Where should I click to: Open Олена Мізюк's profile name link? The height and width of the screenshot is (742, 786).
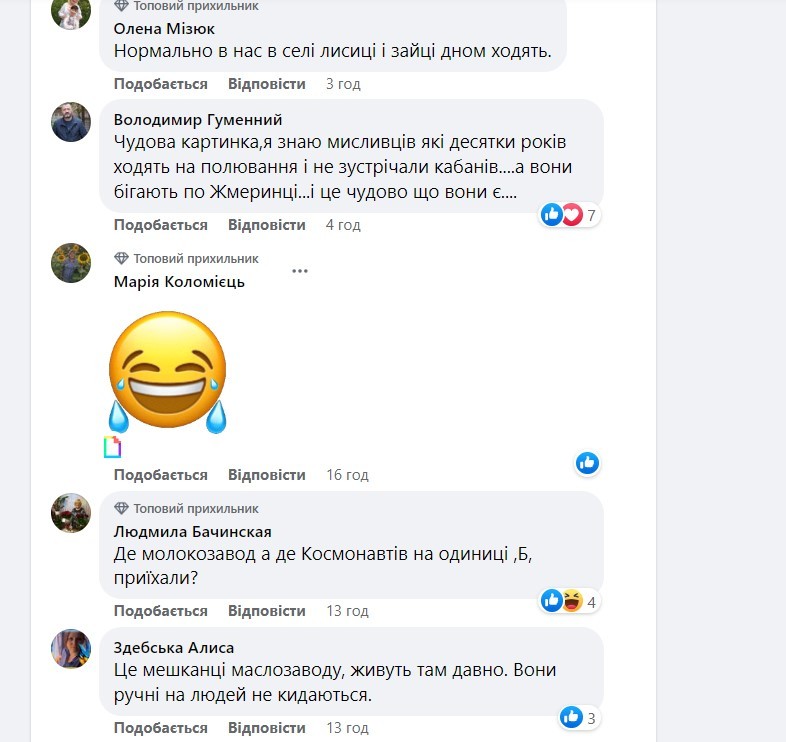164,29
